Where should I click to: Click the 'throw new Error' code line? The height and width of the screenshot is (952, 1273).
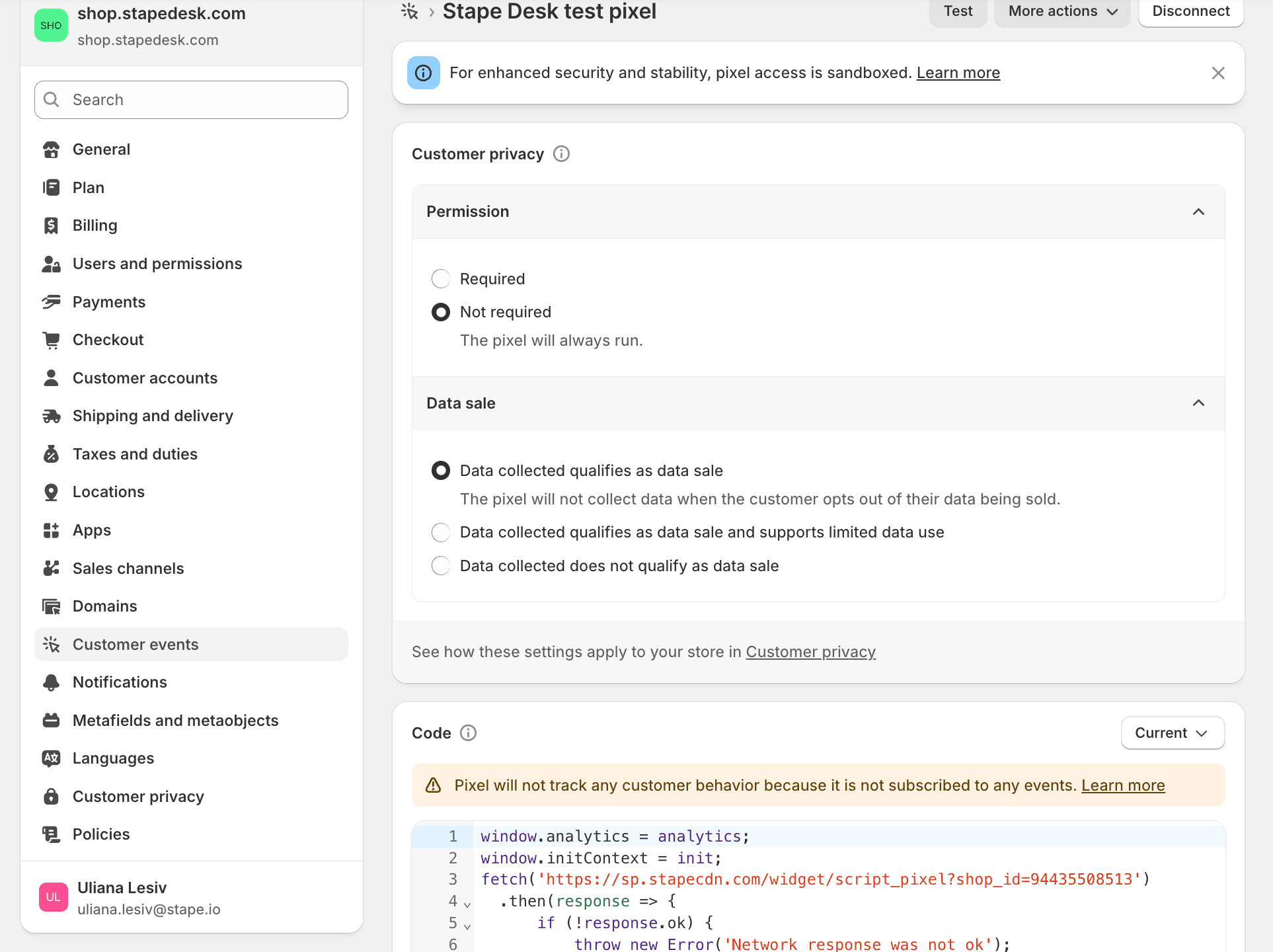(792, 944)
